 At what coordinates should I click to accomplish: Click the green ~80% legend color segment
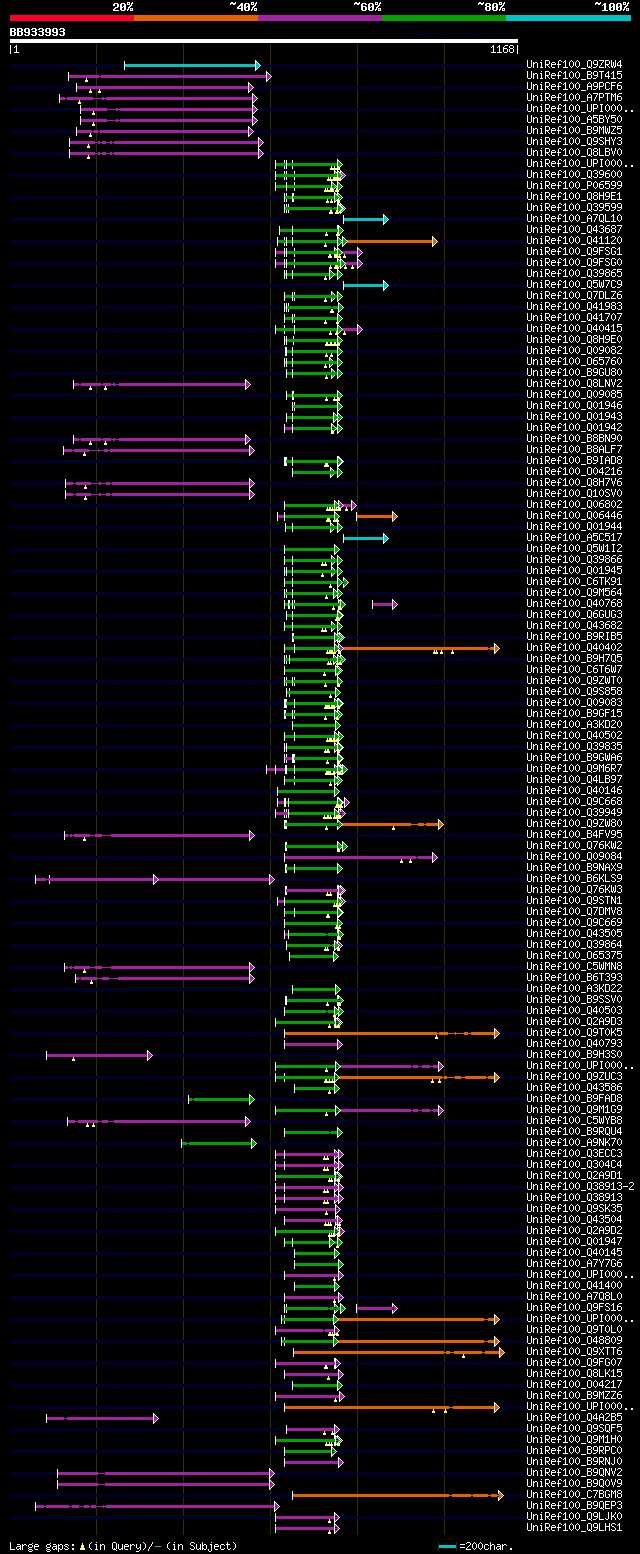tap(444, 18)
